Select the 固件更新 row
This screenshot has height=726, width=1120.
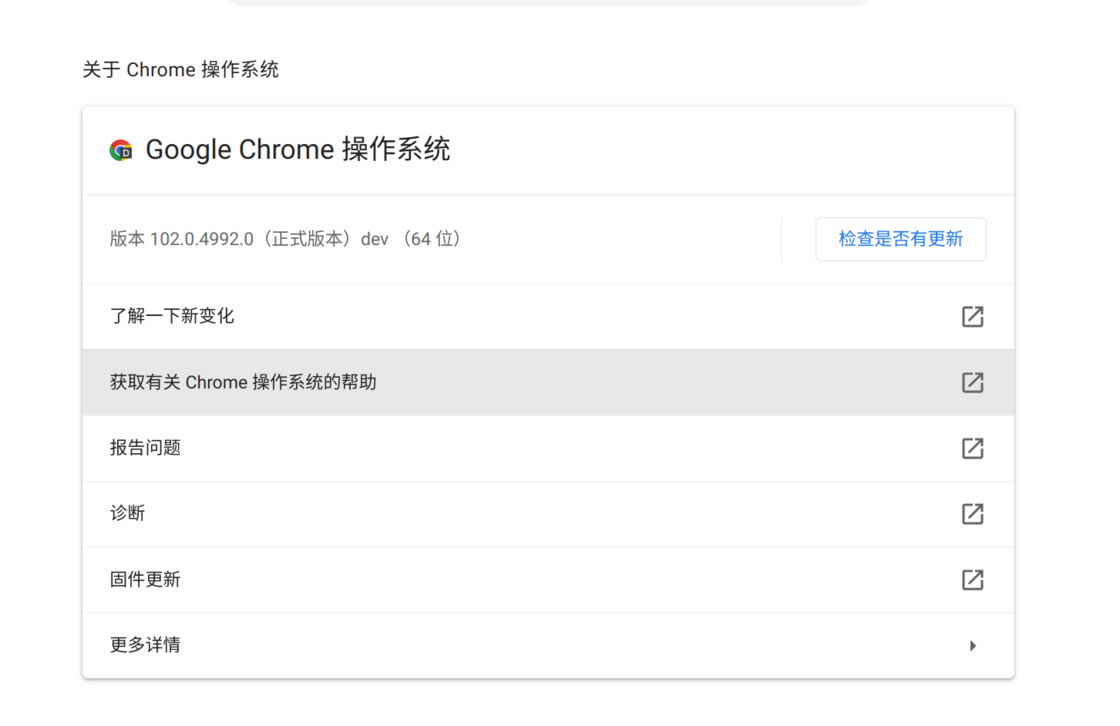pyautogui.click(x=400, y=580)
